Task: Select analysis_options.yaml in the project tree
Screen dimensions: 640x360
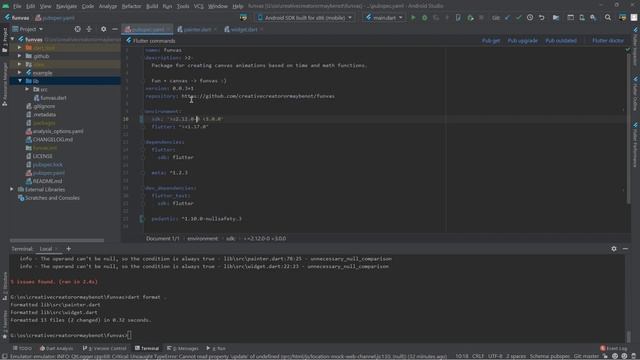Action: pyautogui.click(x=58, y=131)
